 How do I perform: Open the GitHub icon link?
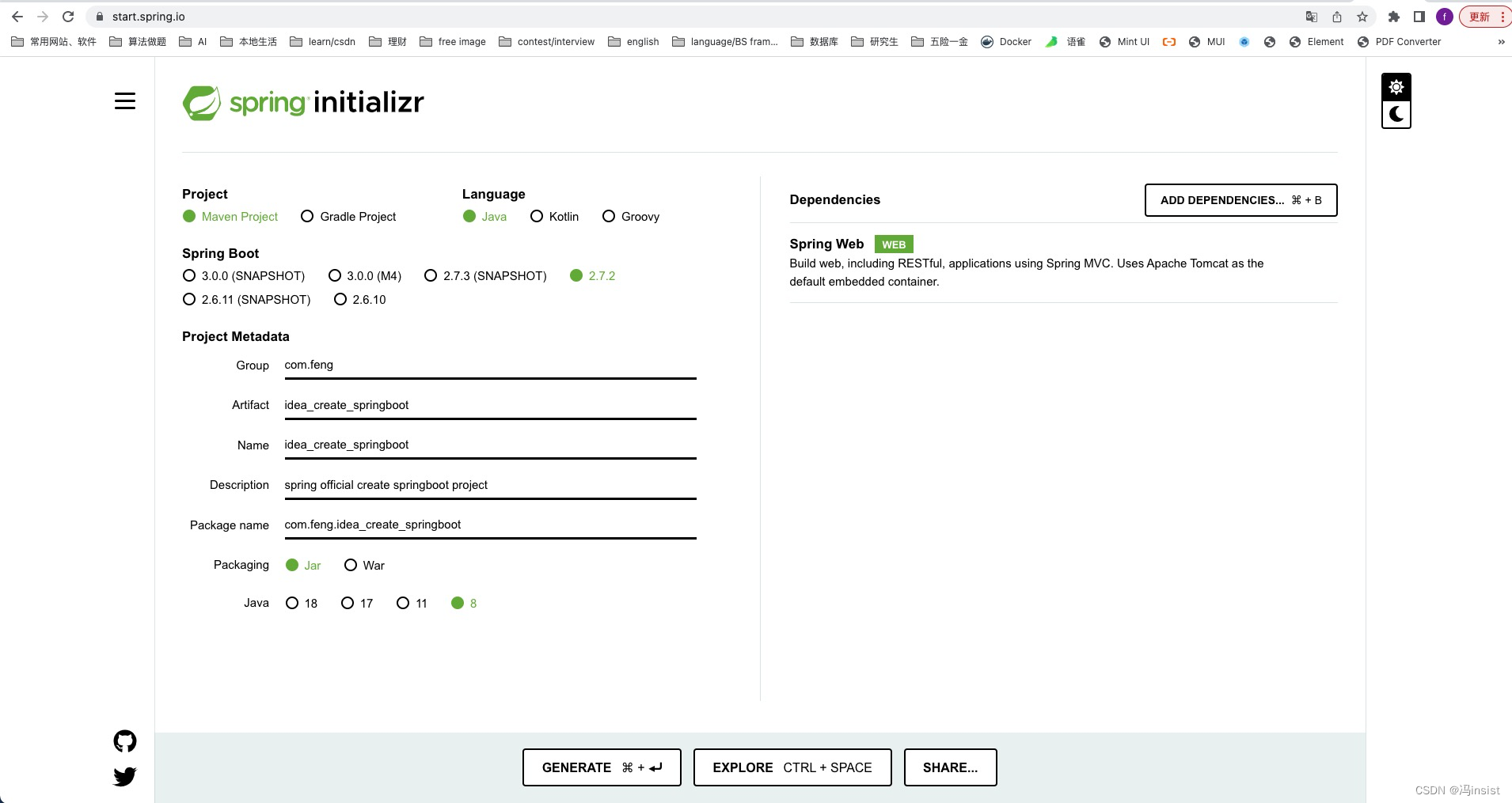click(125, 741)
